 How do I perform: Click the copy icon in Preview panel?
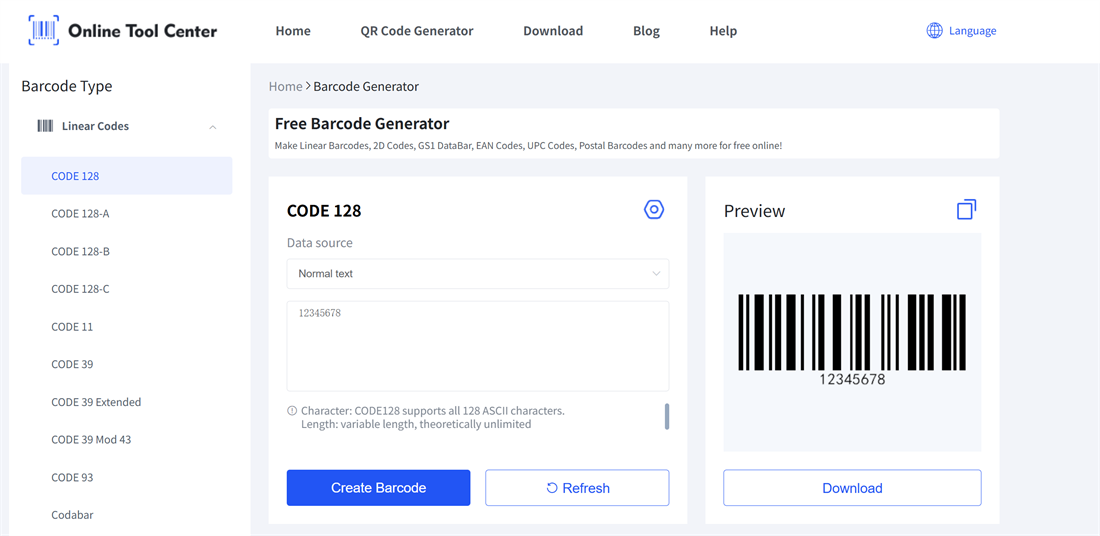point(966,210)
